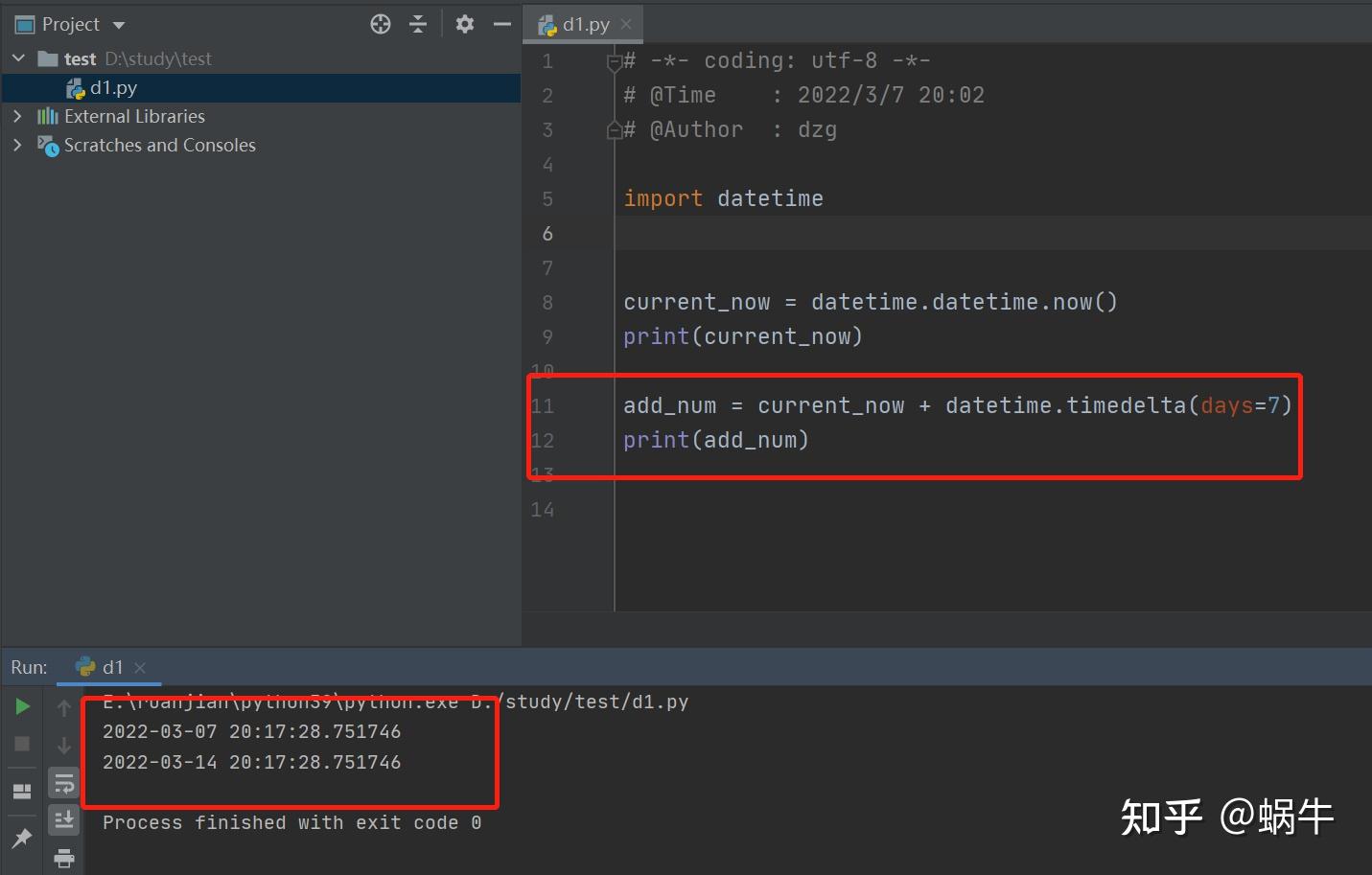The image size is (1372, 875).
Task: Toggle the scroll to end icon
Action: 64,819
